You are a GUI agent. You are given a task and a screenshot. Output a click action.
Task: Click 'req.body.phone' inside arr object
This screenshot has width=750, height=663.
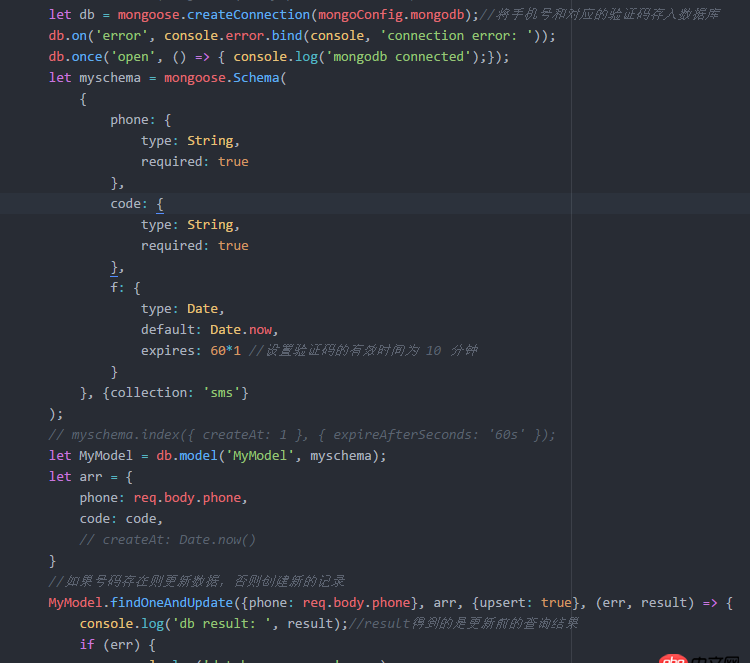tap(188, 498)
